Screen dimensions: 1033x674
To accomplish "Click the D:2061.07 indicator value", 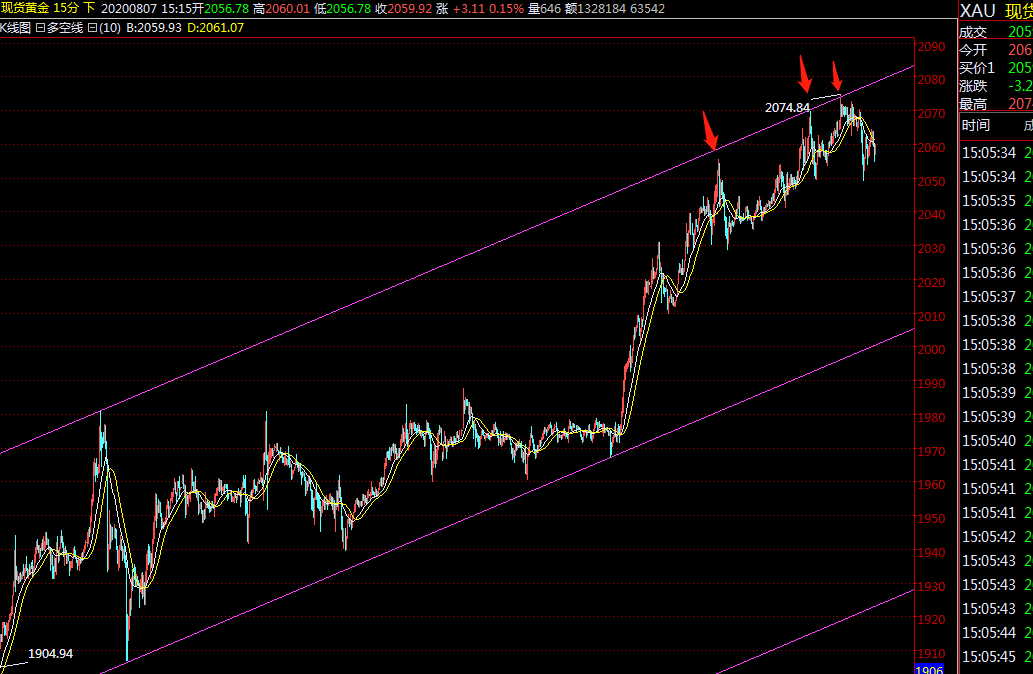I will coord(215,28).
